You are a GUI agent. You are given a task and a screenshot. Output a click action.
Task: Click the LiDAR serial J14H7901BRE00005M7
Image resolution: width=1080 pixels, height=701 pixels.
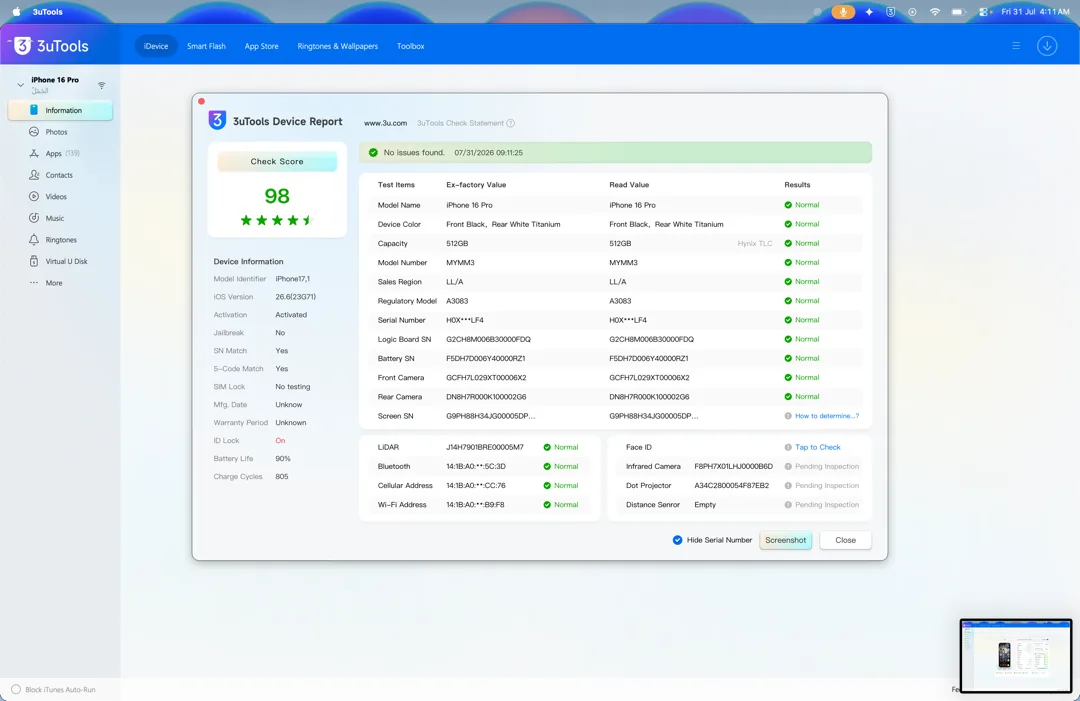[x=485, y=447]
